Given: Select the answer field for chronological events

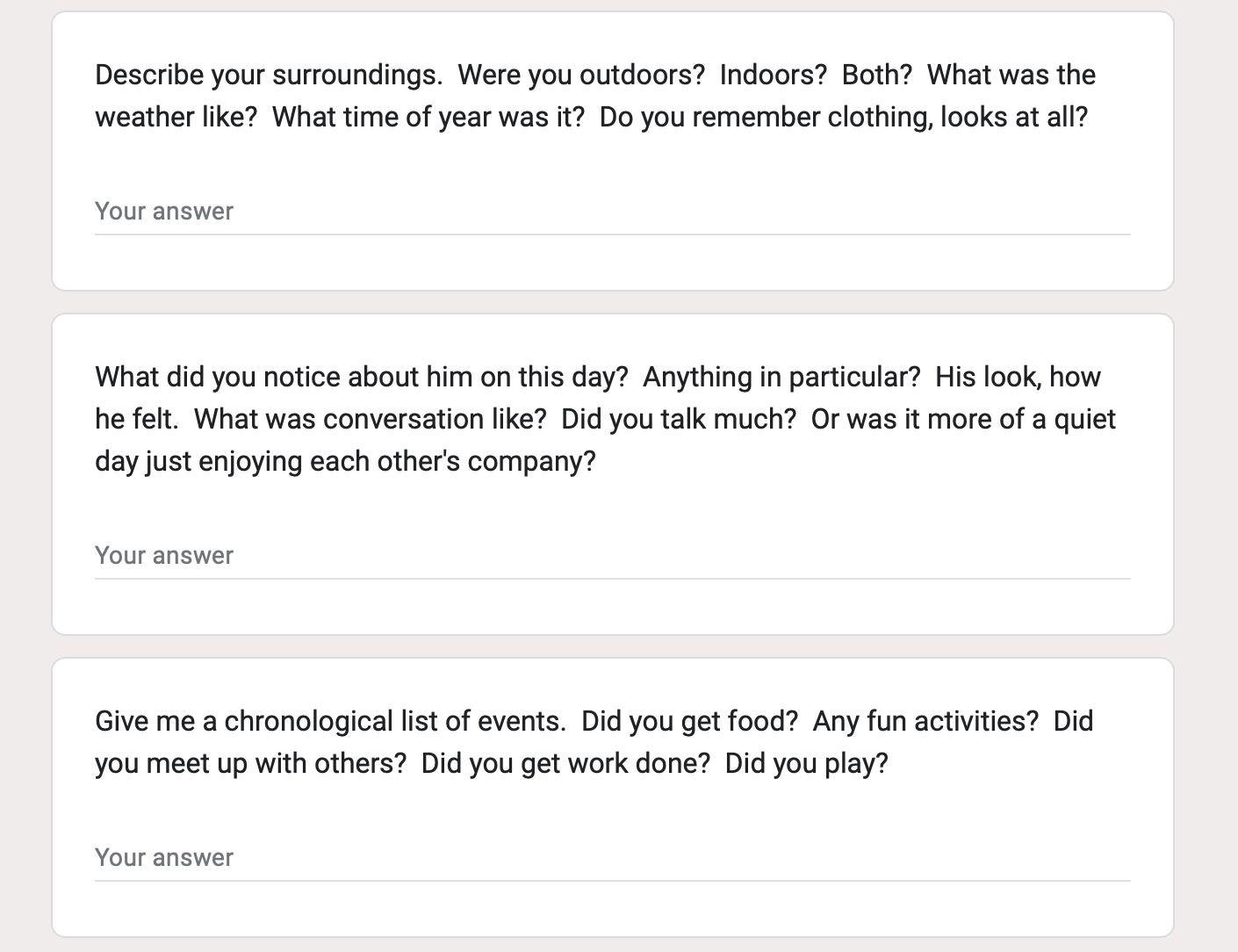Looking at the screenshot, I should [612, 858].
